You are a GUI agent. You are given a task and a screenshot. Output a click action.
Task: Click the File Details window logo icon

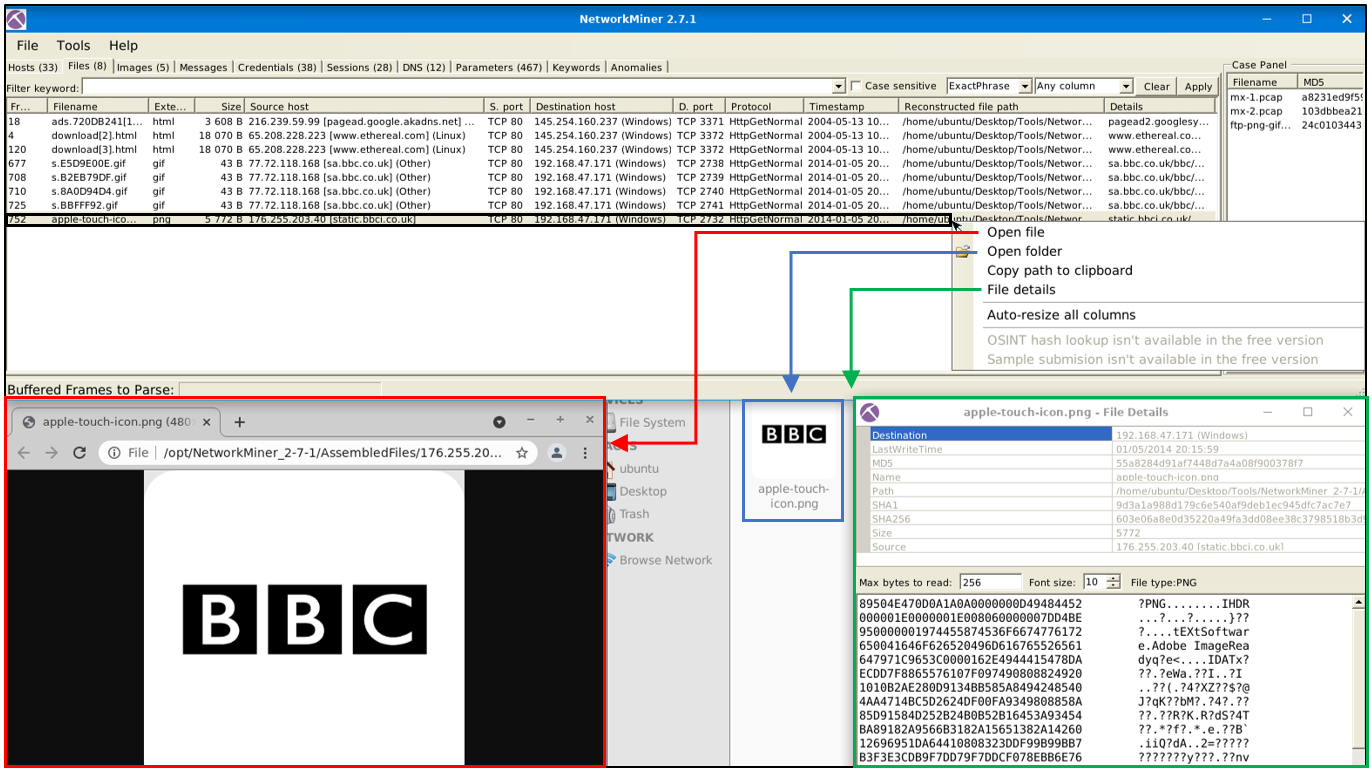coord(870,412)
